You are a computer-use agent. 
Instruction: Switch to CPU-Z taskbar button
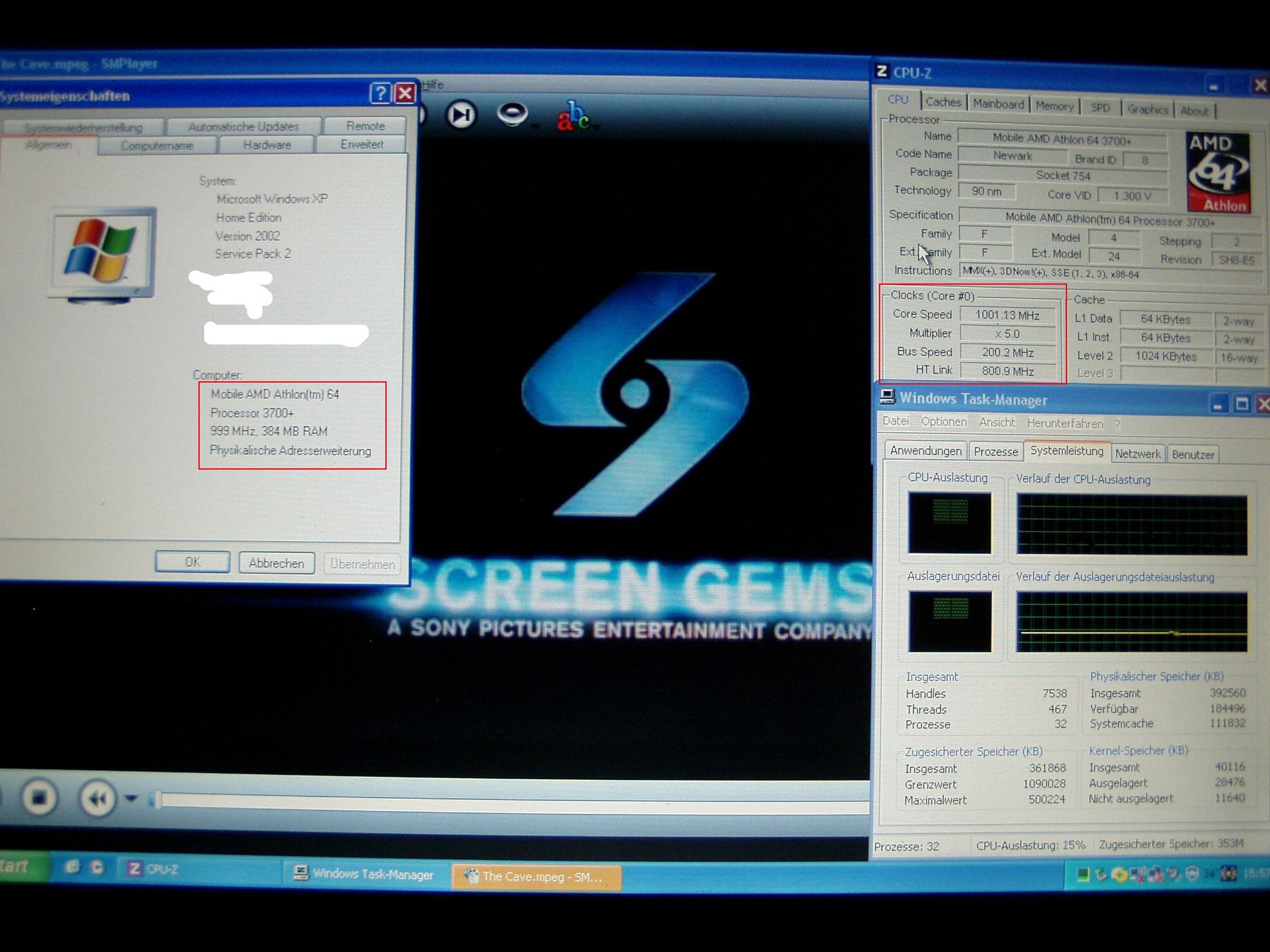click(x=198, y=869)
